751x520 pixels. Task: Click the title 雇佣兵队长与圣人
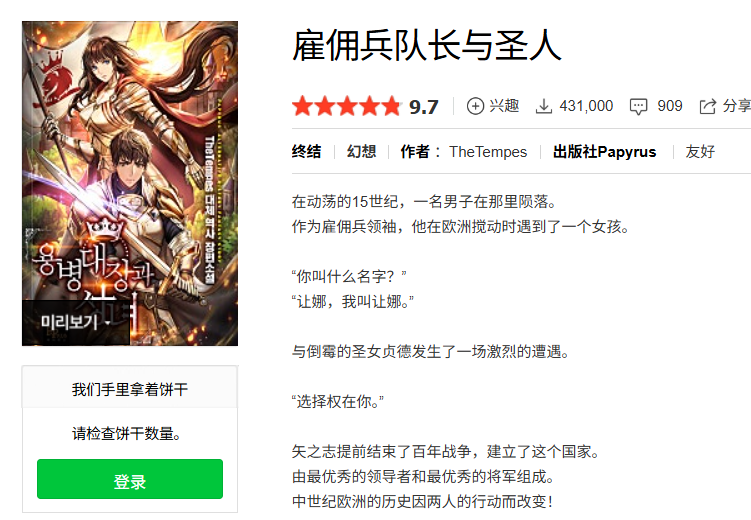tap(426, 45)
